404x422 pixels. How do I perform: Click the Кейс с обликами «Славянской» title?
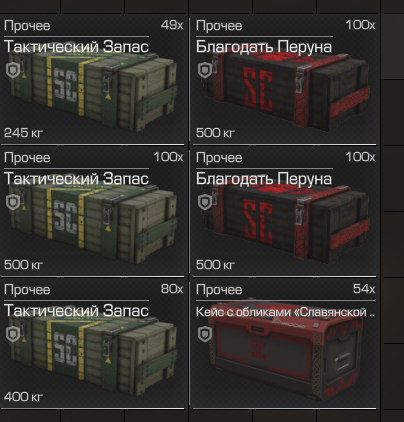pos(285,312)
